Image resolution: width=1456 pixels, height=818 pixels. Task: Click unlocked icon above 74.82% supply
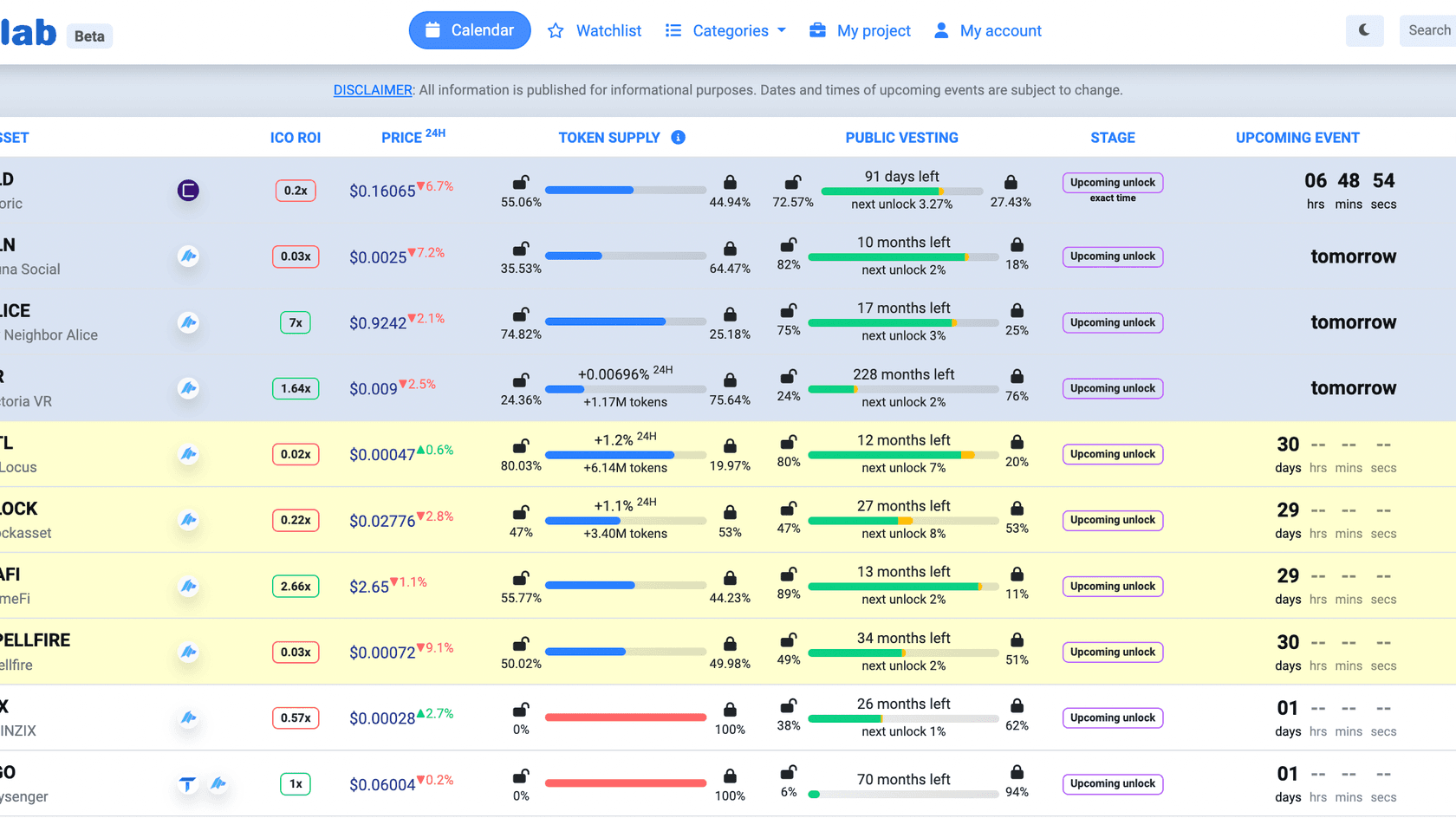click(x=521, y=315)
